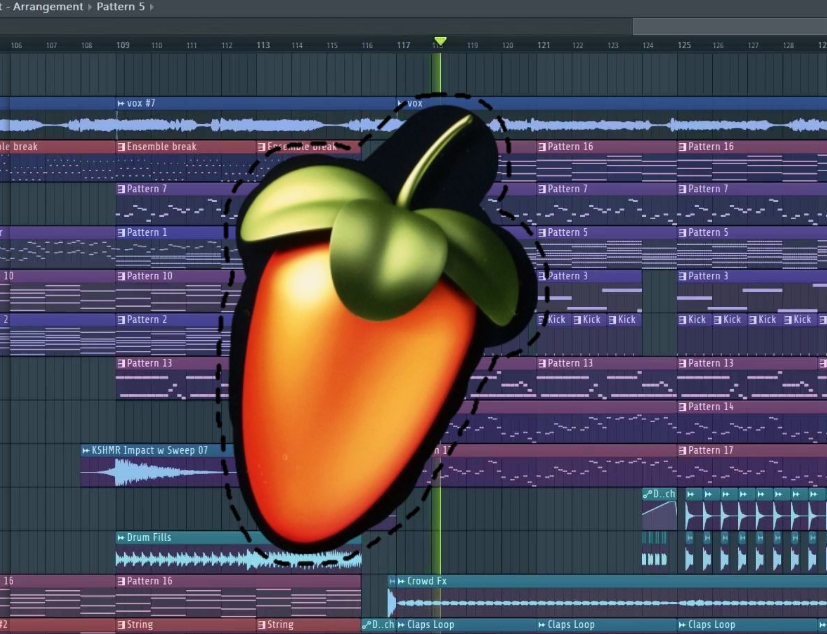
Task: Open the pattern icon of Pattern 13 at bar 109
Action: pyautogui.click(x=121, y=363)
